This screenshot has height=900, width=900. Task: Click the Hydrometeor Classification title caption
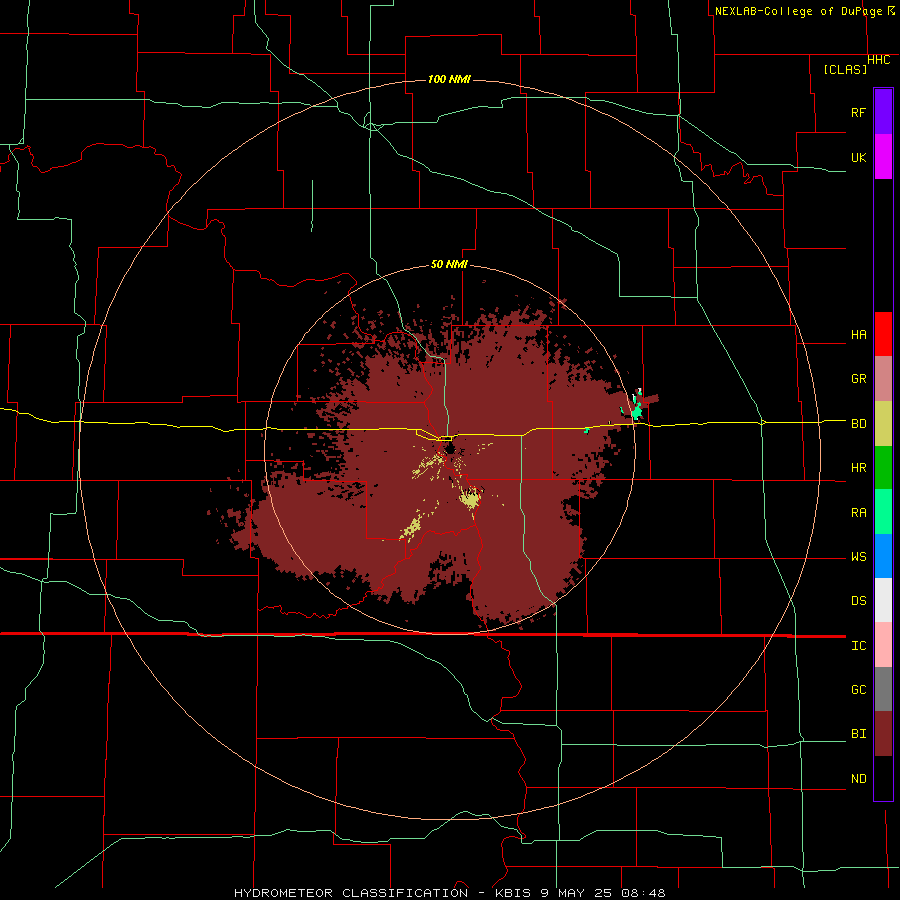[449, 893]
